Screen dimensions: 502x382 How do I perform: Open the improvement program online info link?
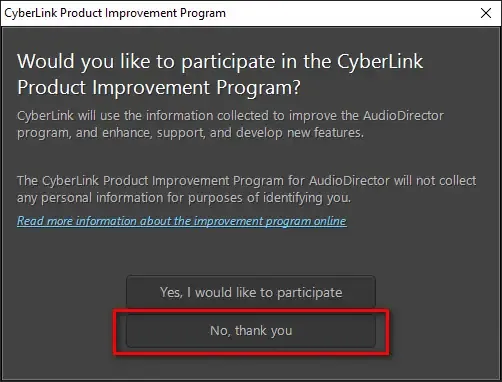(x=182, y=221)
